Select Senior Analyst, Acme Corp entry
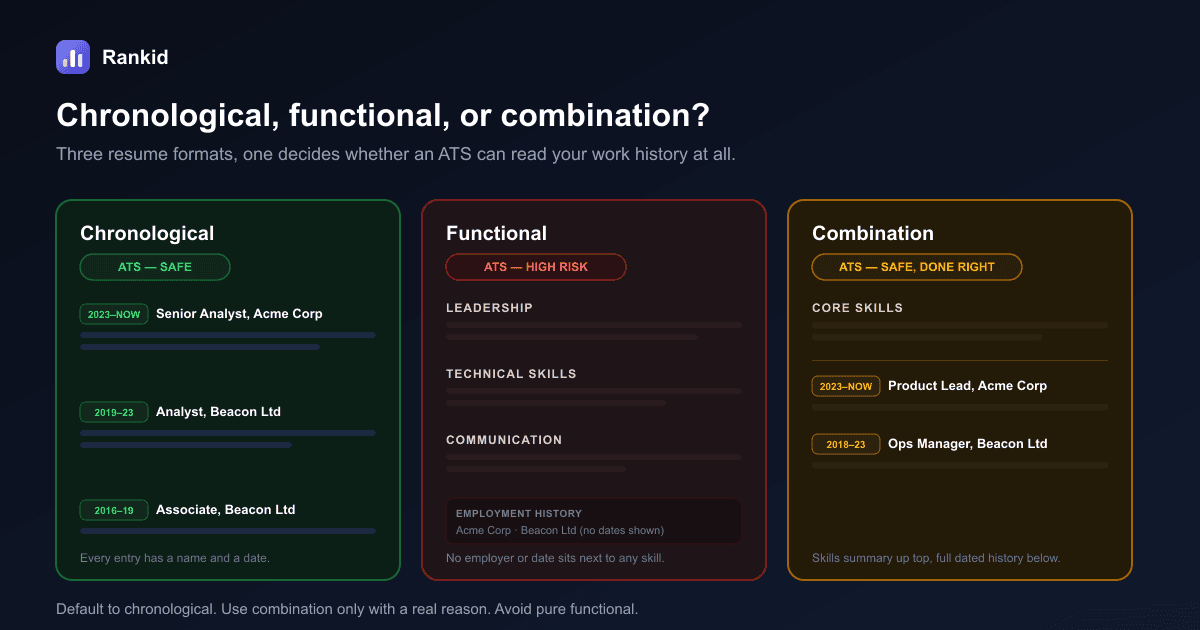1200x630 pixels. click(x=239, y=314)
